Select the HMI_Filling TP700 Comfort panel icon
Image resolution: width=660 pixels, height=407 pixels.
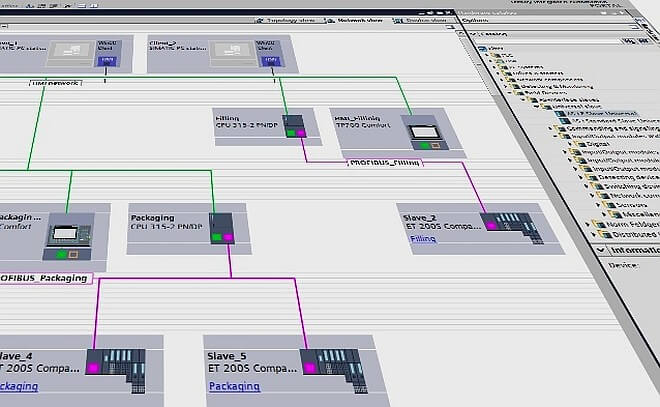coord(425,132)
